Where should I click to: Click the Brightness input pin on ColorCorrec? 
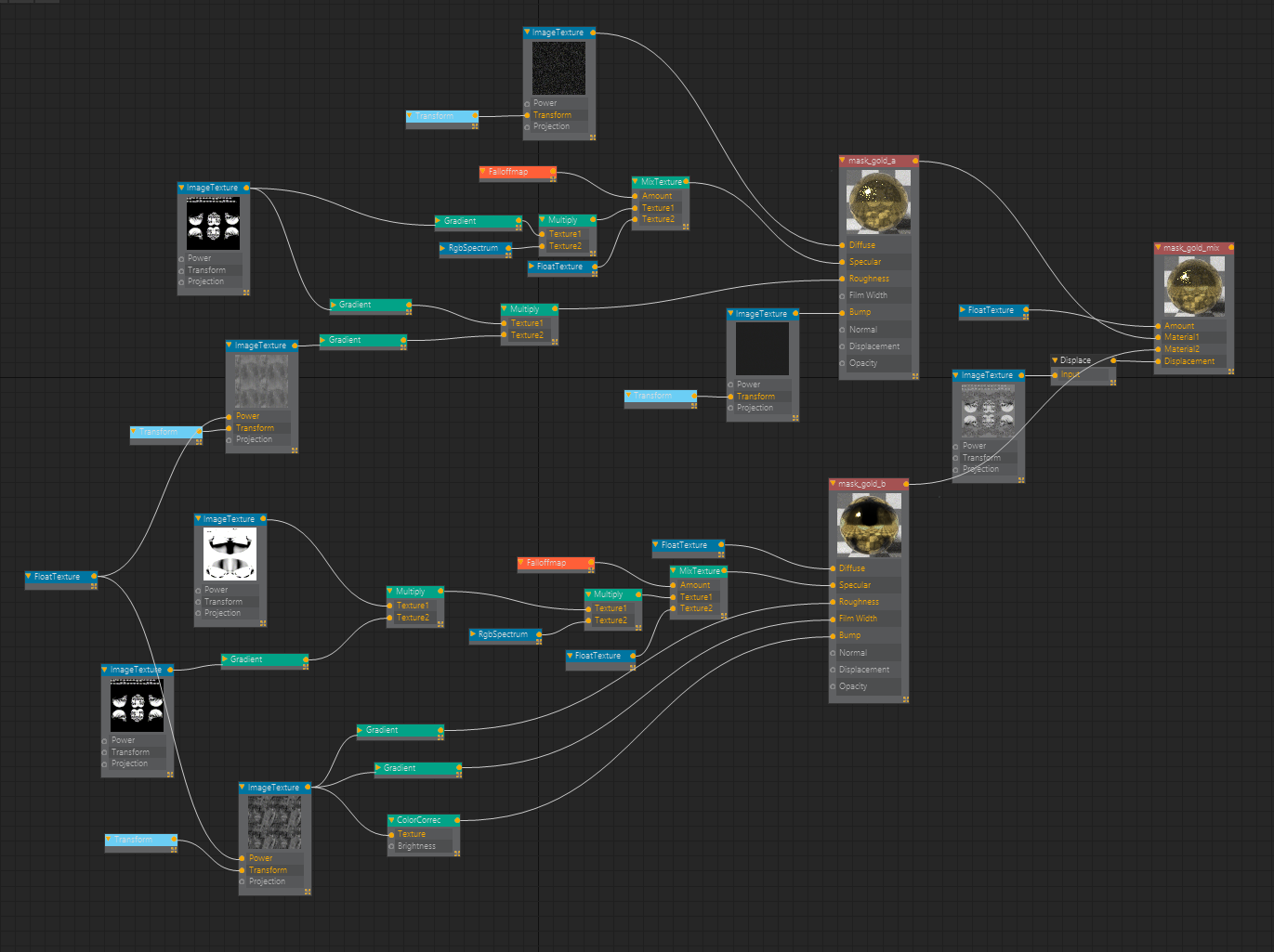click(x=391, y=846)
